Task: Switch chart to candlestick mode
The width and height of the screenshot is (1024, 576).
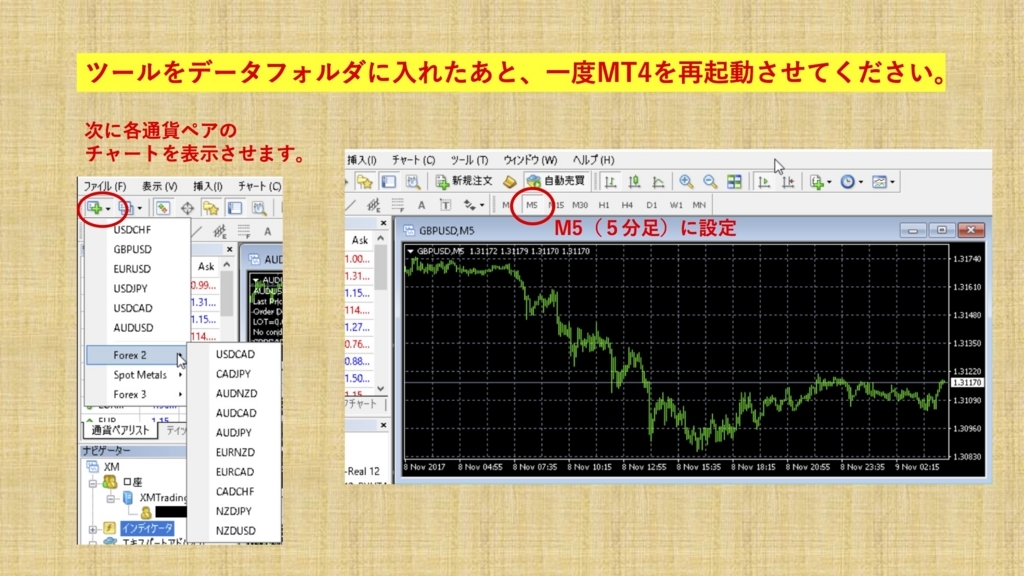Action: click(x=634, y=182)
